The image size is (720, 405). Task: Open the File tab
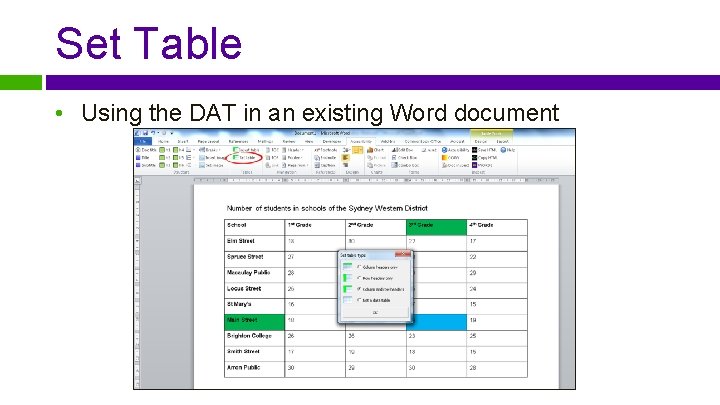point(143,141)
